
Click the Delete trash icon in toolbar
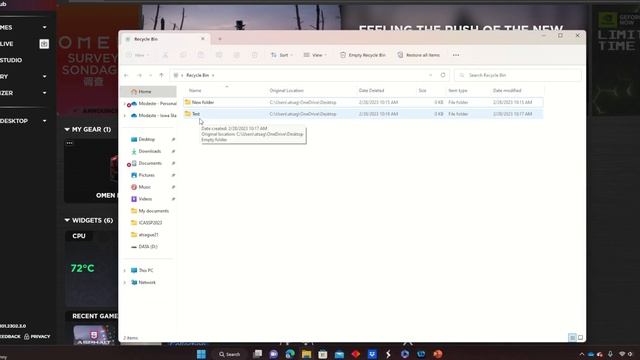(x=254, y=55)
